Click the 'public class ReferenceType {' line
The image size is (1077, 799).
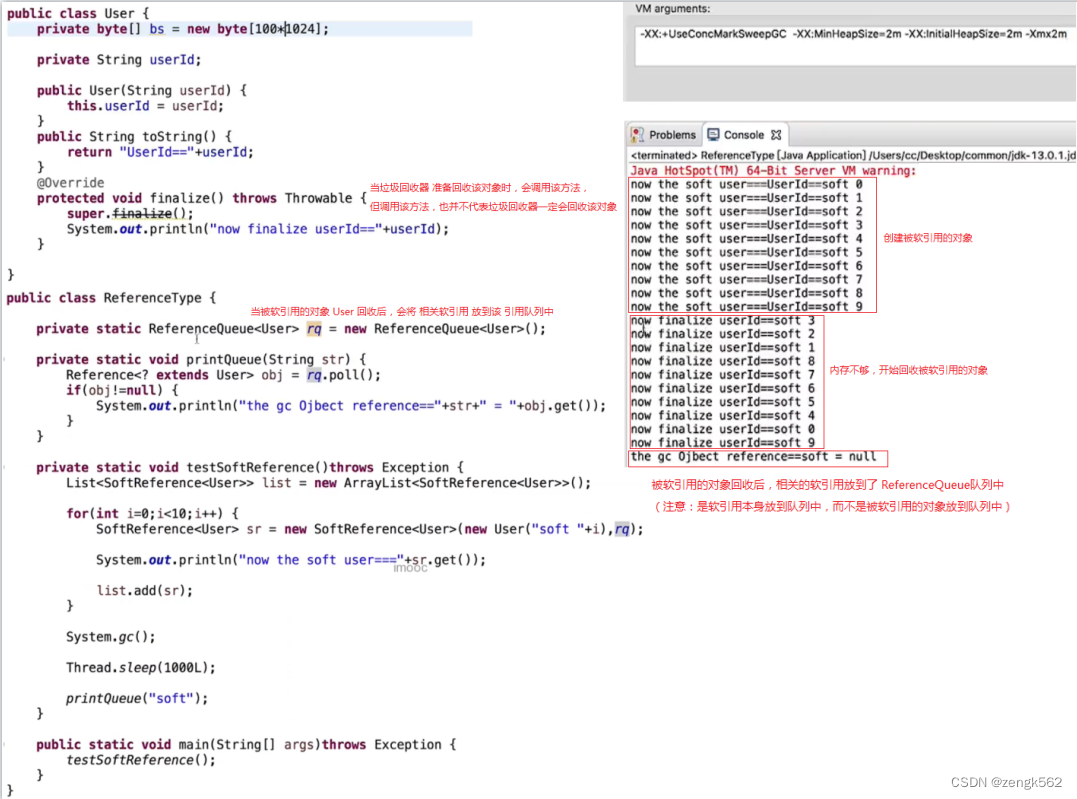pyautogui.click(x=111, y=297)
